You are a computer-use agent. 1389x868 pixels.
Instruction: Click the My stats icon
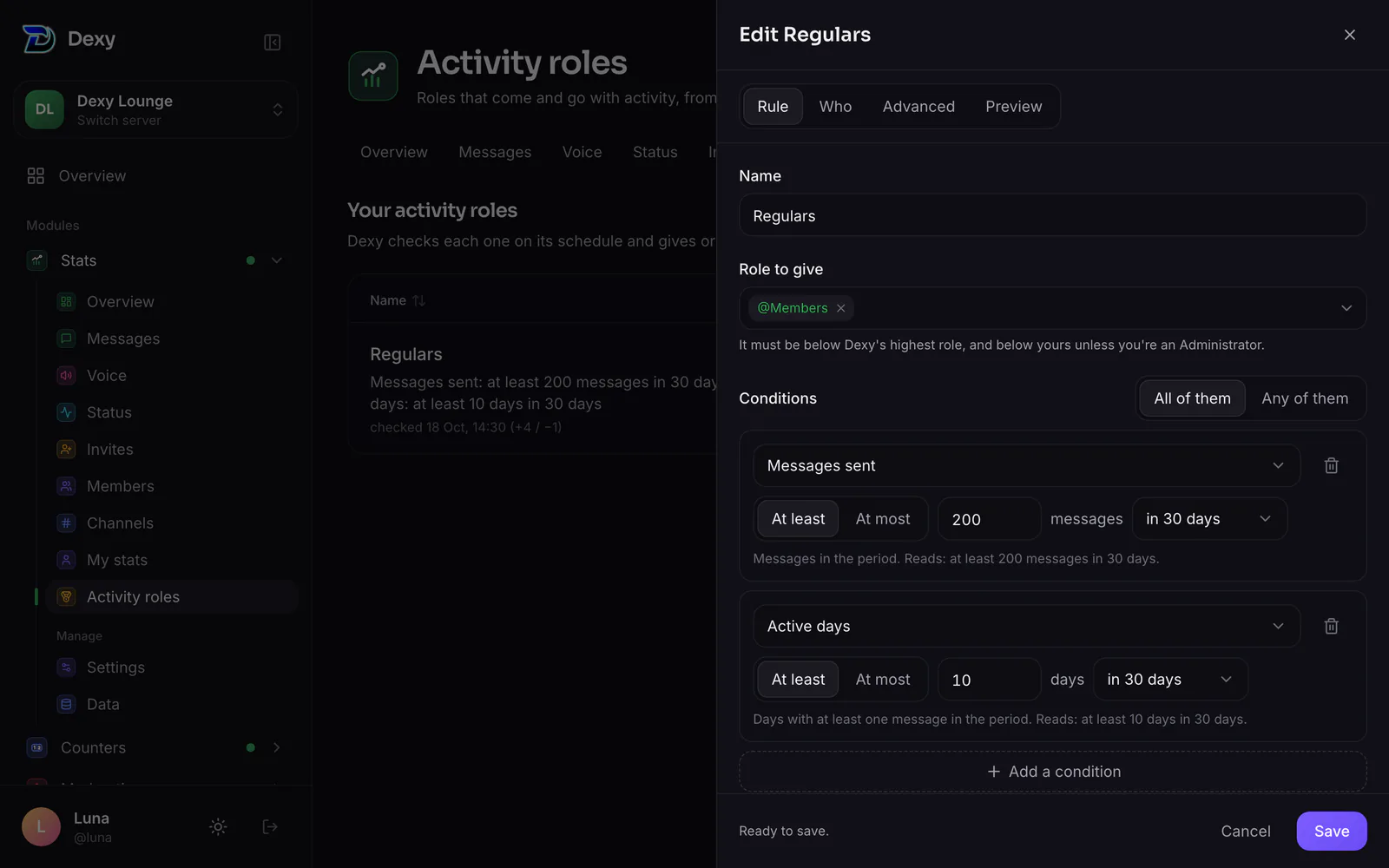tap(66, 560)
